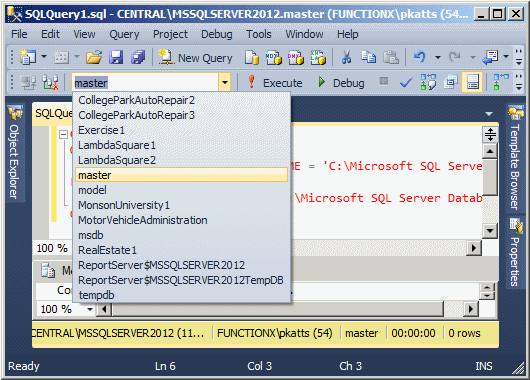Open the Template Browser side tab
This screenshot has width=530, height=380.
tap(515, 157)
